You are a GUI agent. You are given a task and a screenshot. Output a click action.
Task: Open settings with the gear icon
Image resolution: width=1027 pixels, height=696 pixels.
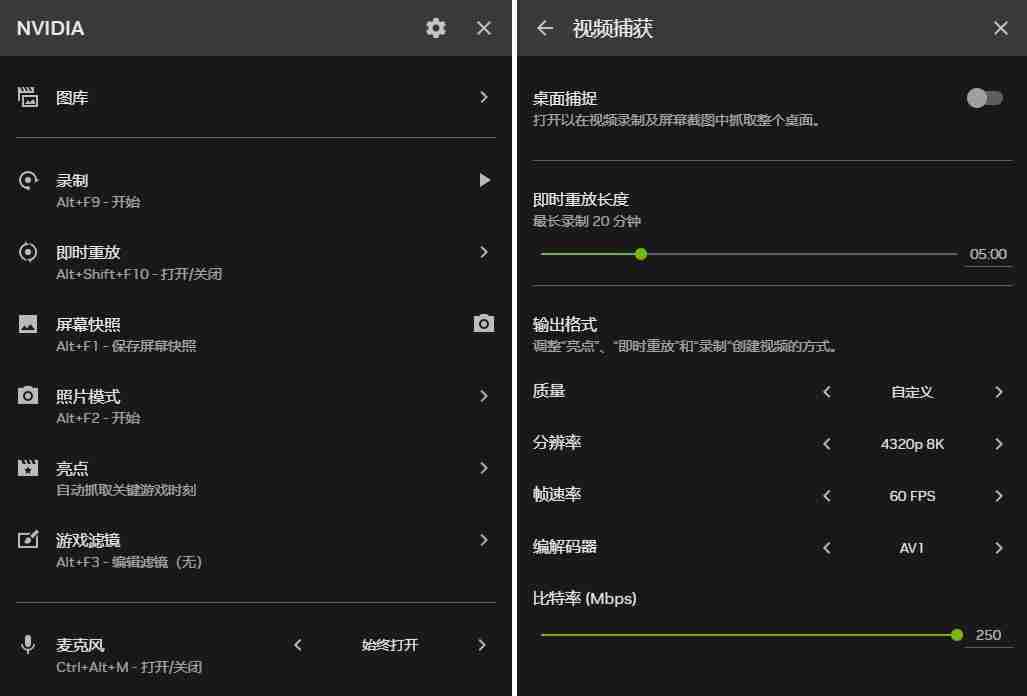coord(435,28)
